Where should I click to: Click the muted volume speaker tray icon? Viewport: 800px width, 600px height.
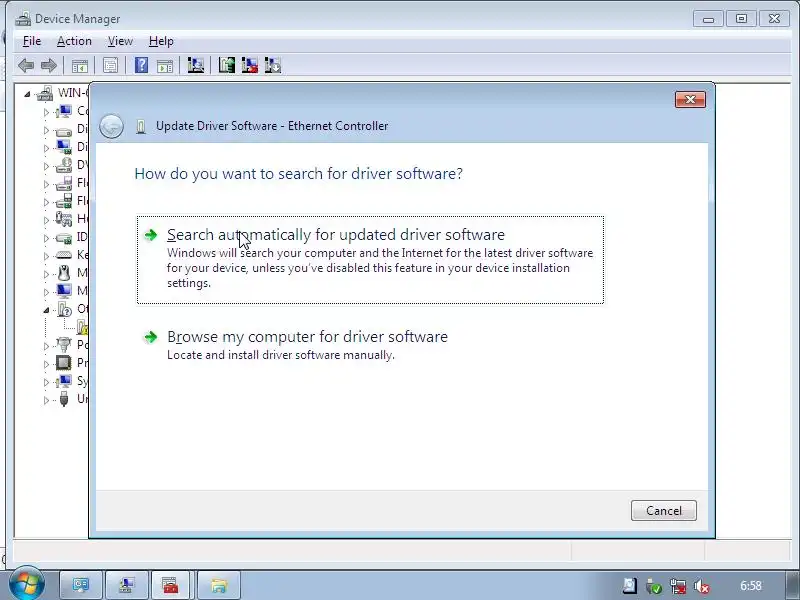(x=702, y=587)
